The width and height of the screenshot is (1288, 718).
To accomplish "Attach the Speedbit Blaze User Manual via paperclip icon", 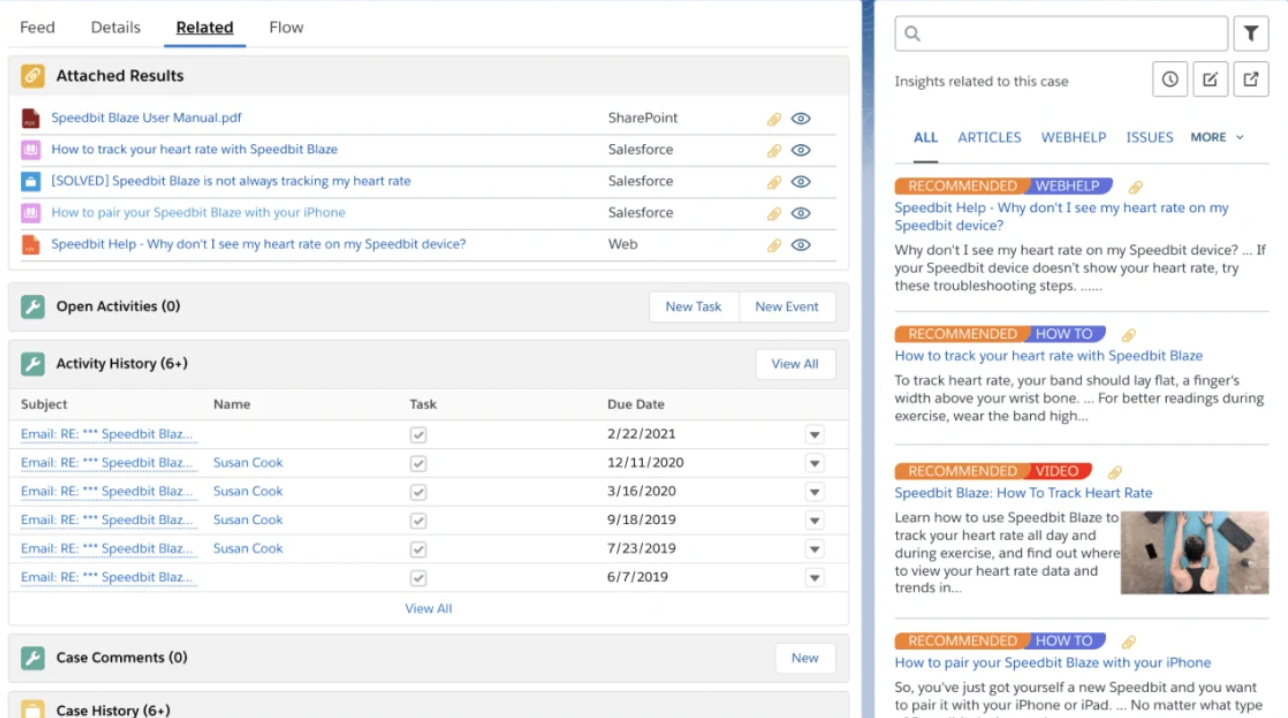I will [x=773, y=118].
